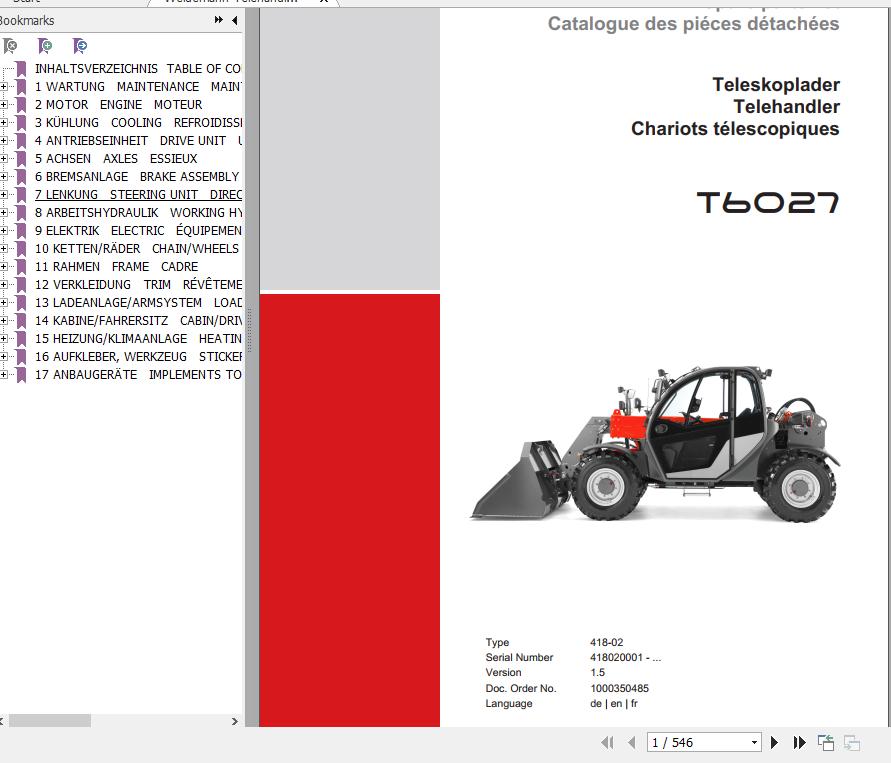Click the T6027 model heading
This screenshot has width=891, height=763.
pos(768,202)
